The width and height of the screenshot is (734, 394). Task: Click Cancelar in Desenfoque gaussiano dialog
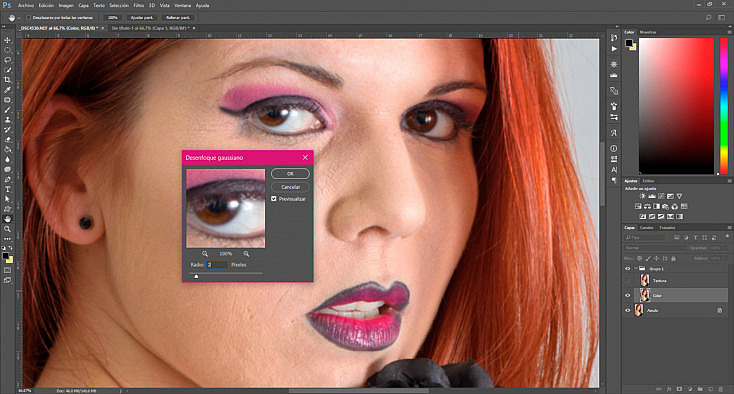click(x=290, y=187)
